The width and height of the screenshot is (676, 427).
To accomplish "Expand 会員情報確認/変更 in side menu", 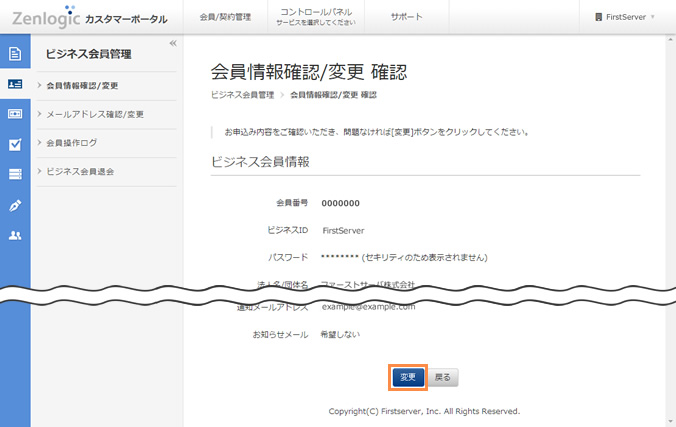I will (89, 85).
